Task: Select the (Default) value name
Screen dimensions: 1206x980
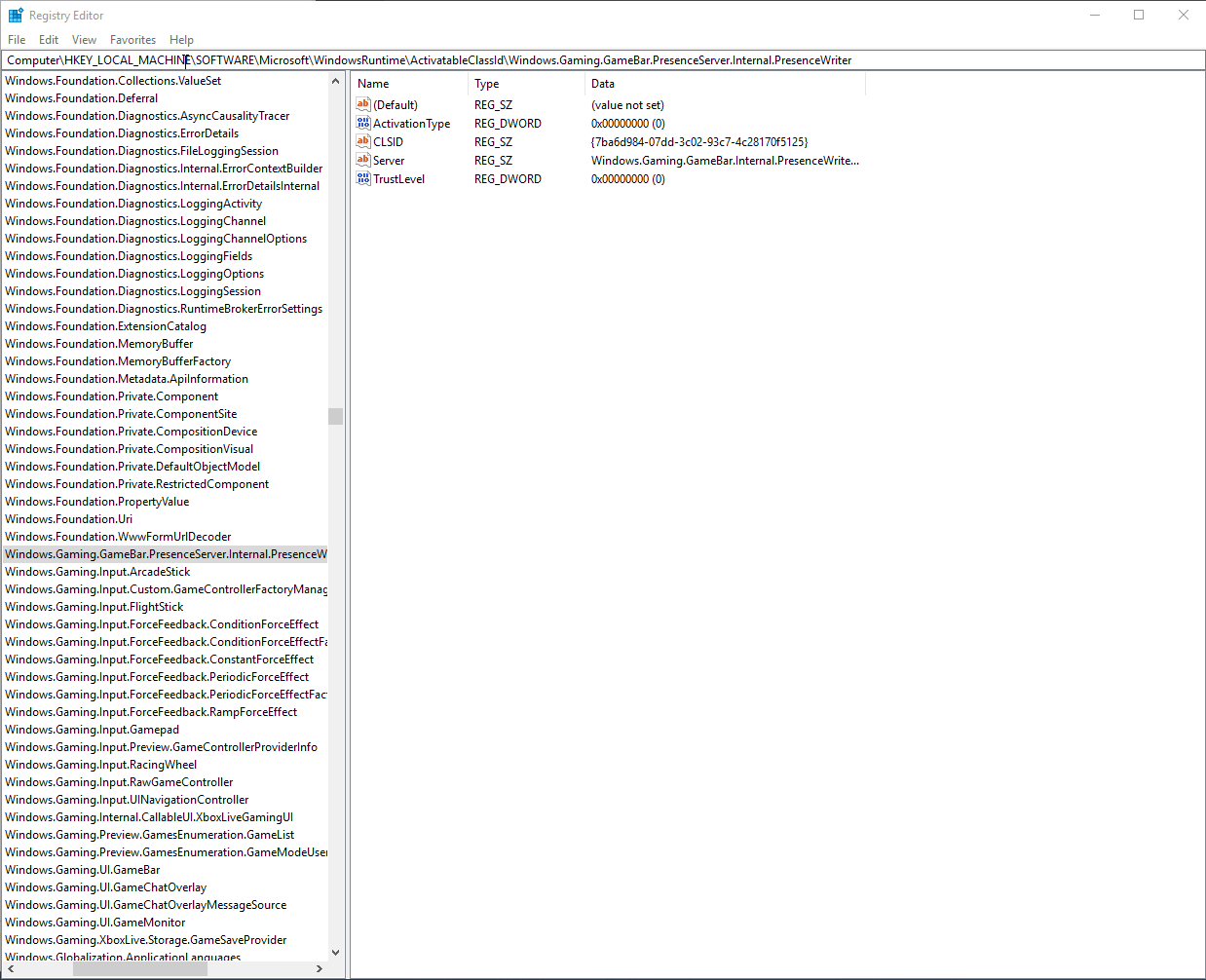Action: tap(396, 105)
